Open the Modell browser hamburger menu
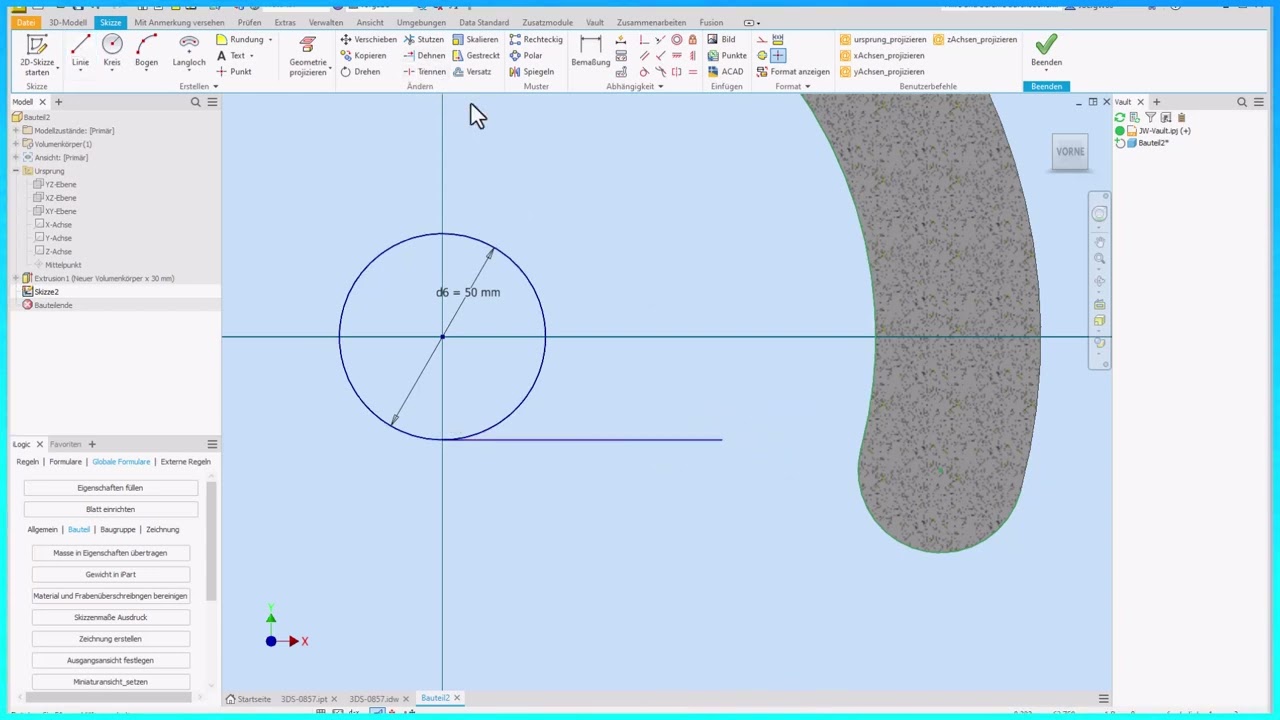Screen dimensions: 1280x720 (212, 102)
